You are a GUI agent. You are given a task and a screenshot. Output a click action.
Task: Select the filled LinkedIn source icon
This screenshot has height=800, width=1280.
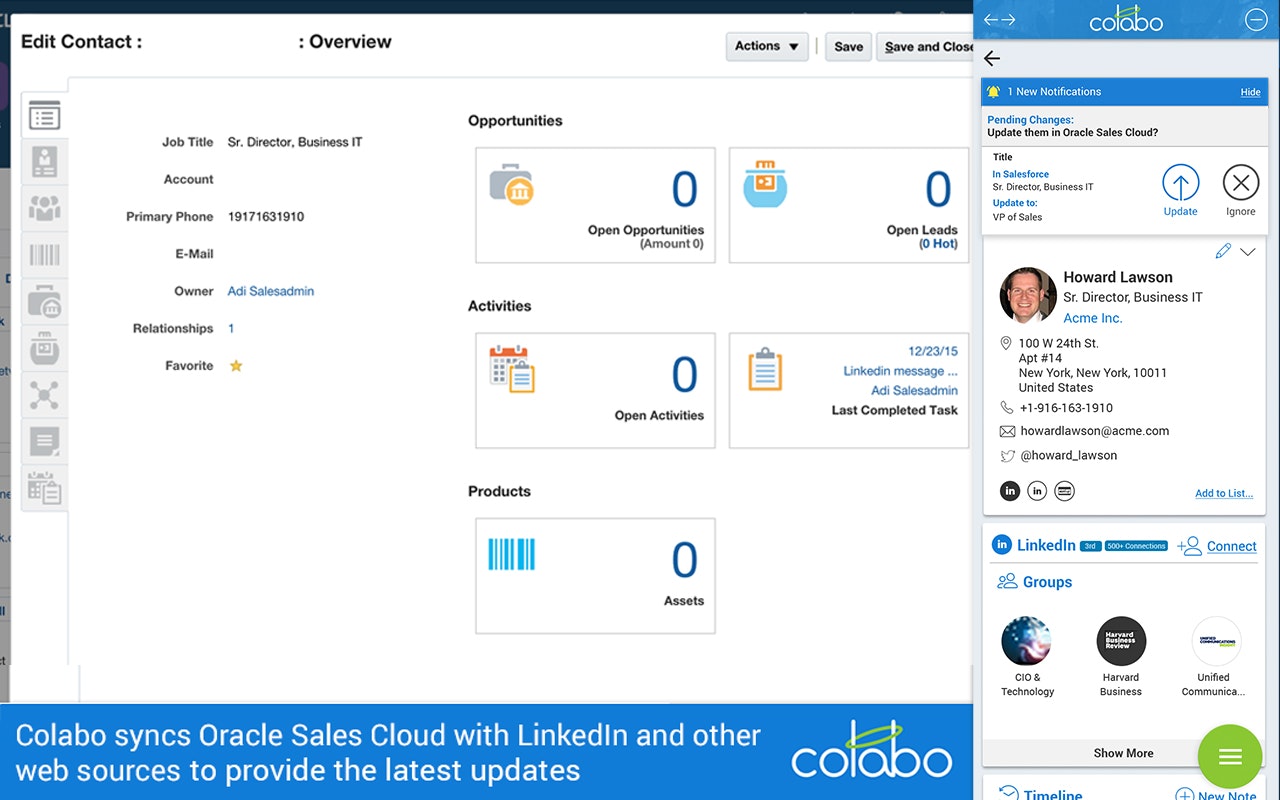1010,491
